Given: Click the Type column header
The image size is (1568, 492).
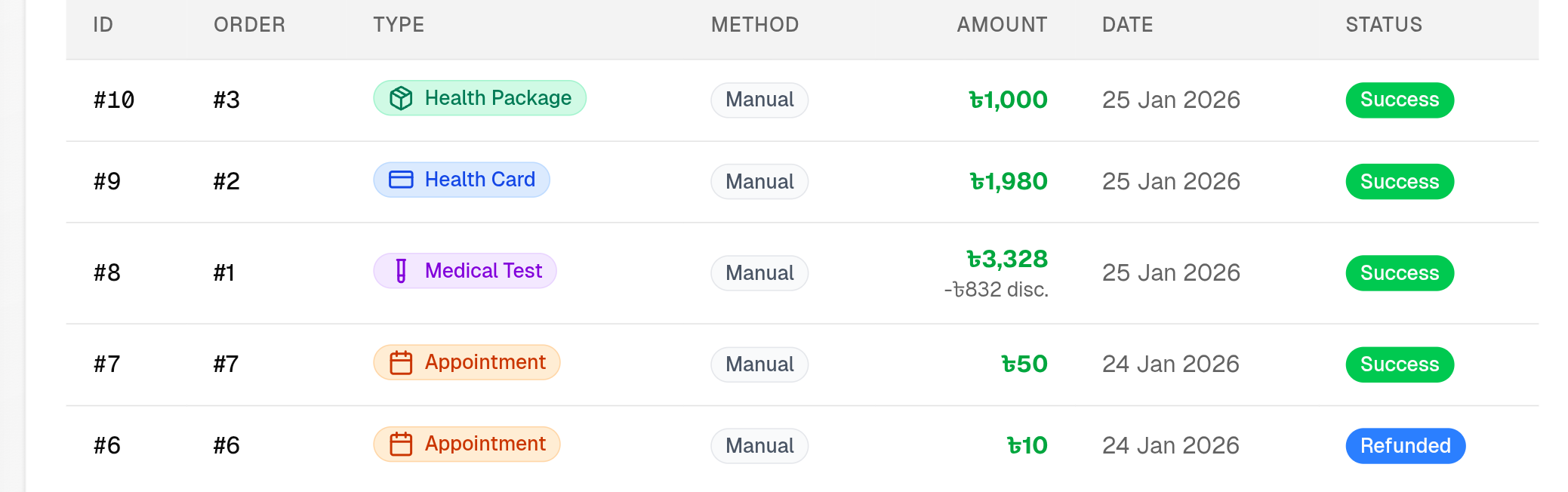Looking at the screenshot, I should 399,25.
